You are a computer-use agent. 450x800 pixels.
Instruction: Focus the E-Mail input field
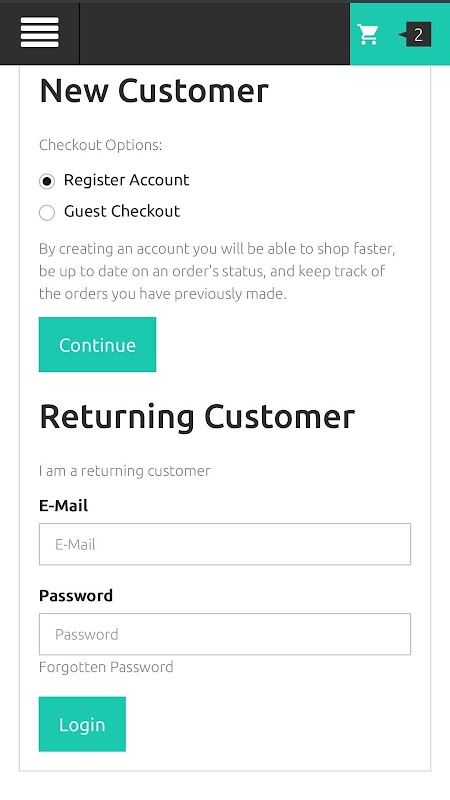[x=225, y=544]
